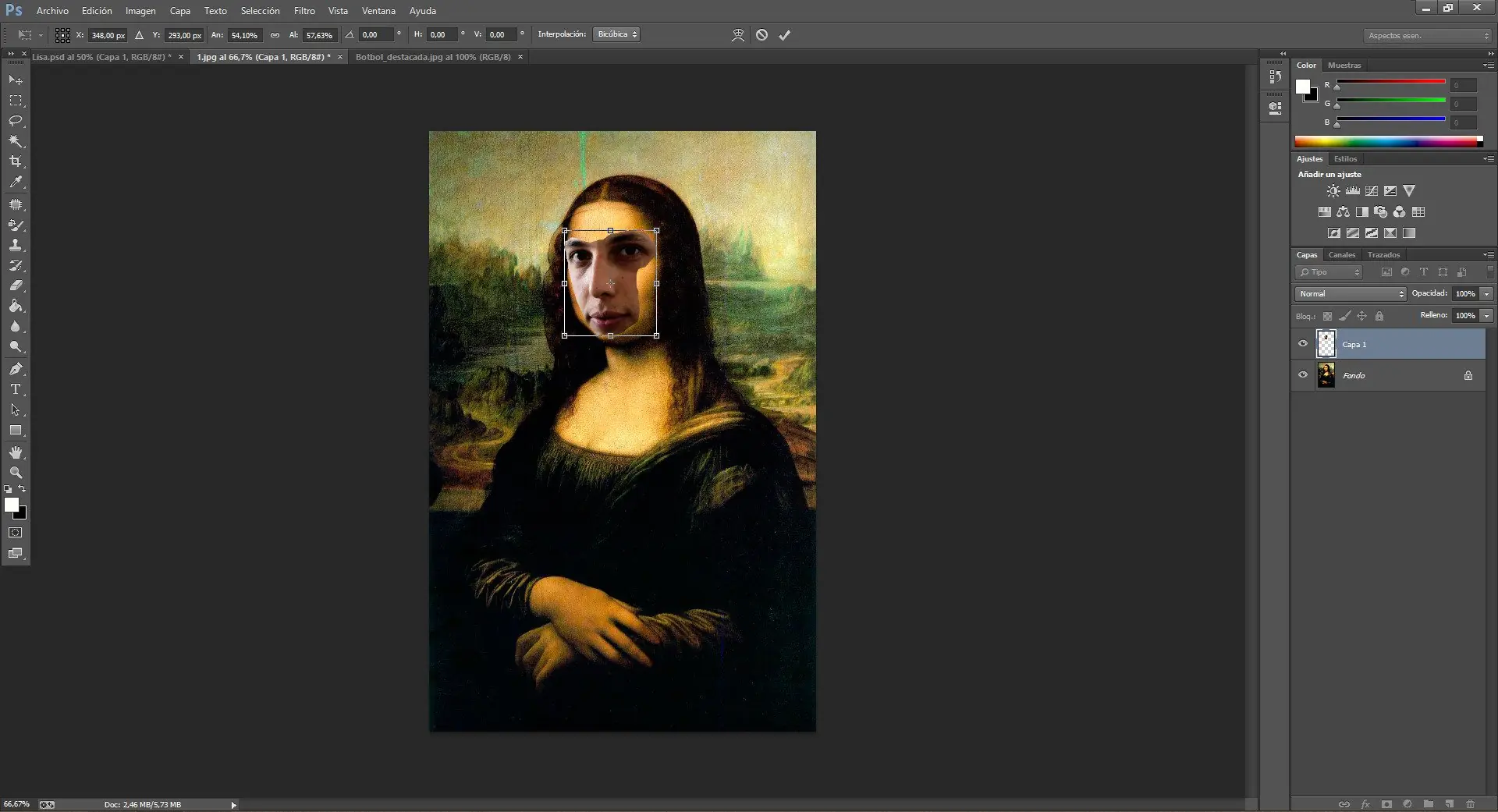Select the Pen tool
This screenshot has height=812, width=1498.
[x=16, y=369]
